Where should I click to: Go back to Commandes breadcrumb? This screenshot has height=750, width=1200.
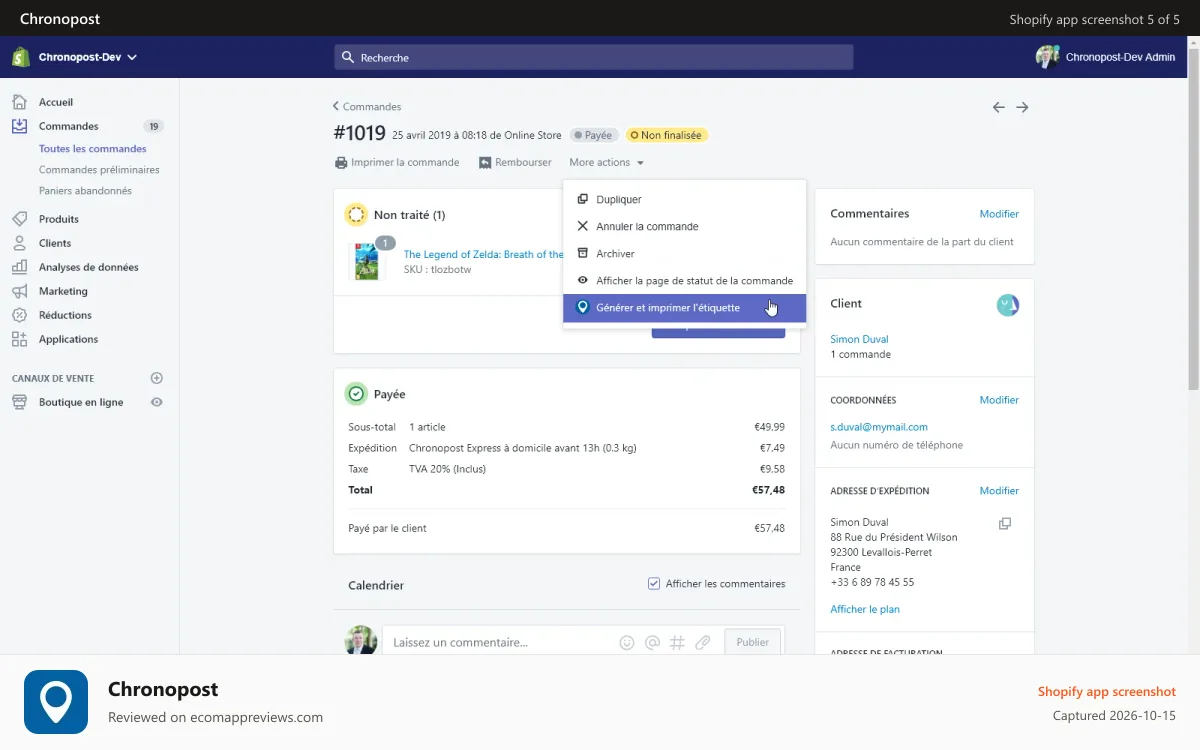367,107
